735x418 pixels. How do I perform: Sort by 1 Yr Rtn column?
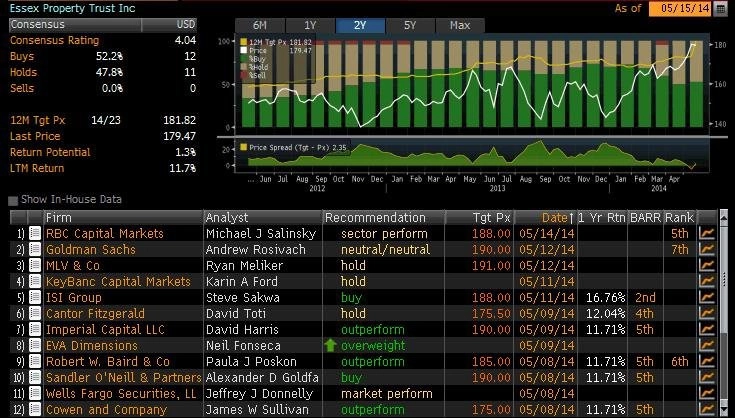(x=602, y=217)
